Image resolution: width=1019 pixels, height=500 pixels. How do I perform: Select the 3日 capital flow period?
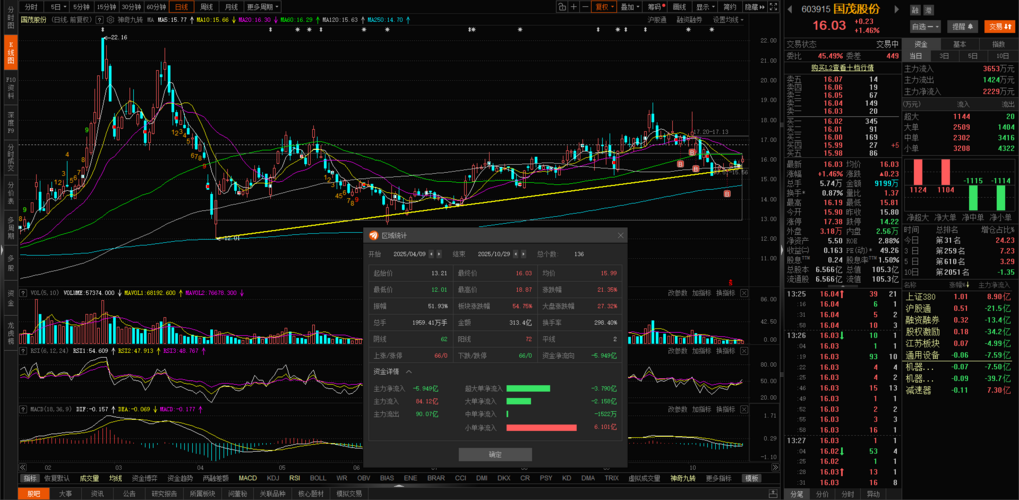[x=944, y=57]
